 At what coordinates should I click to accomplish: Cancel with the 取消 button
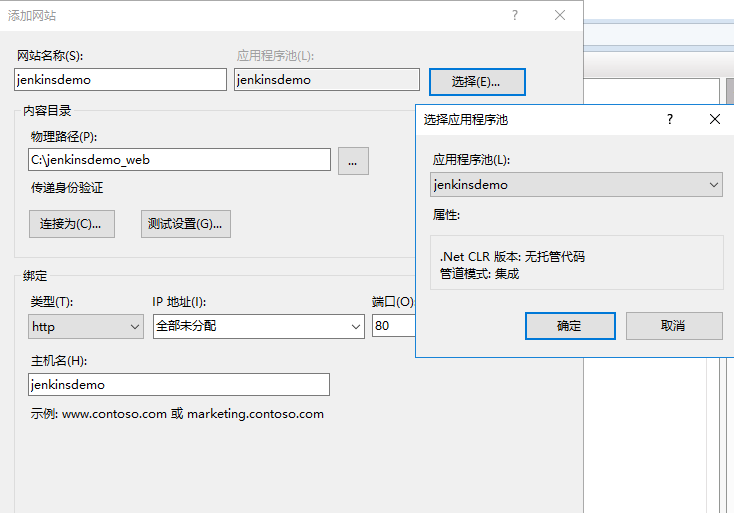(x=674, y=326)
